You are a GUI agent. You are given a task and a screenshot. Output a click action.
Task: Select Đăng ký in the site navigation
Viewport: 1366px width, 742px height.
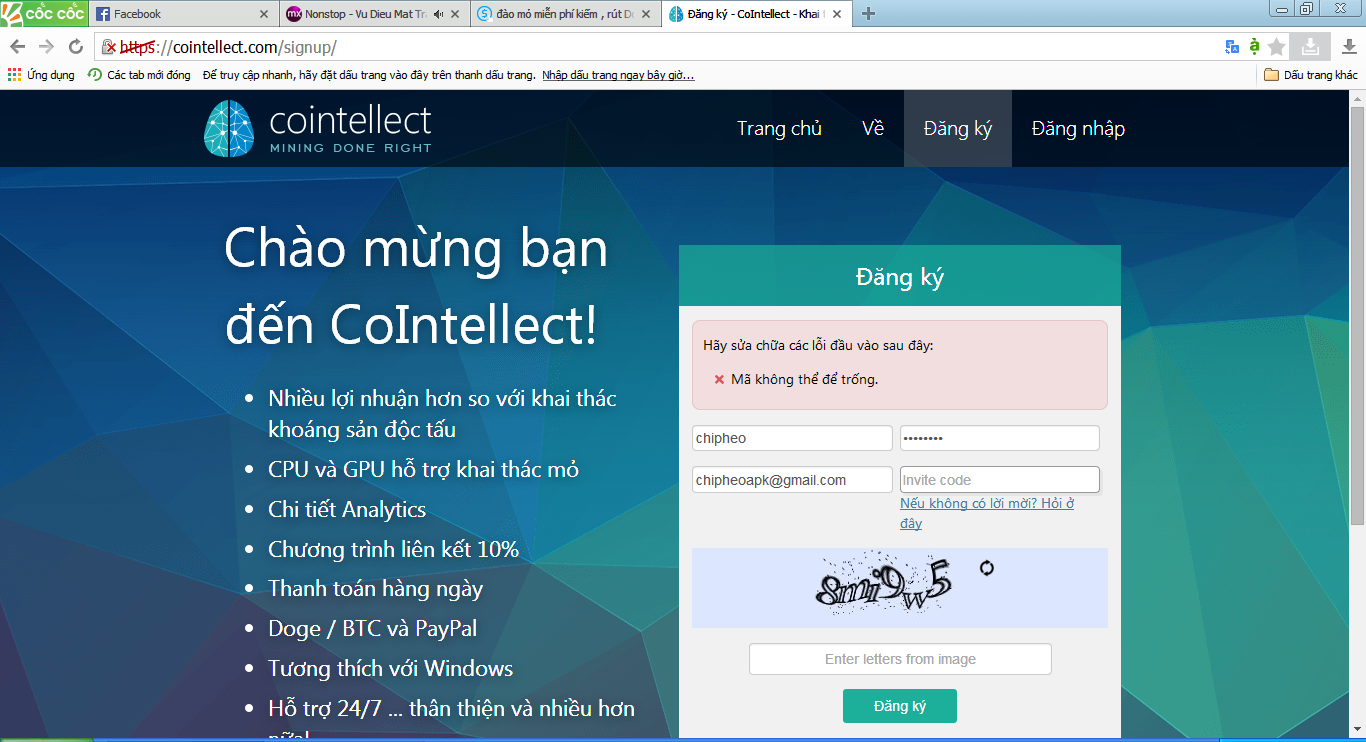click(x=958, y=129)
